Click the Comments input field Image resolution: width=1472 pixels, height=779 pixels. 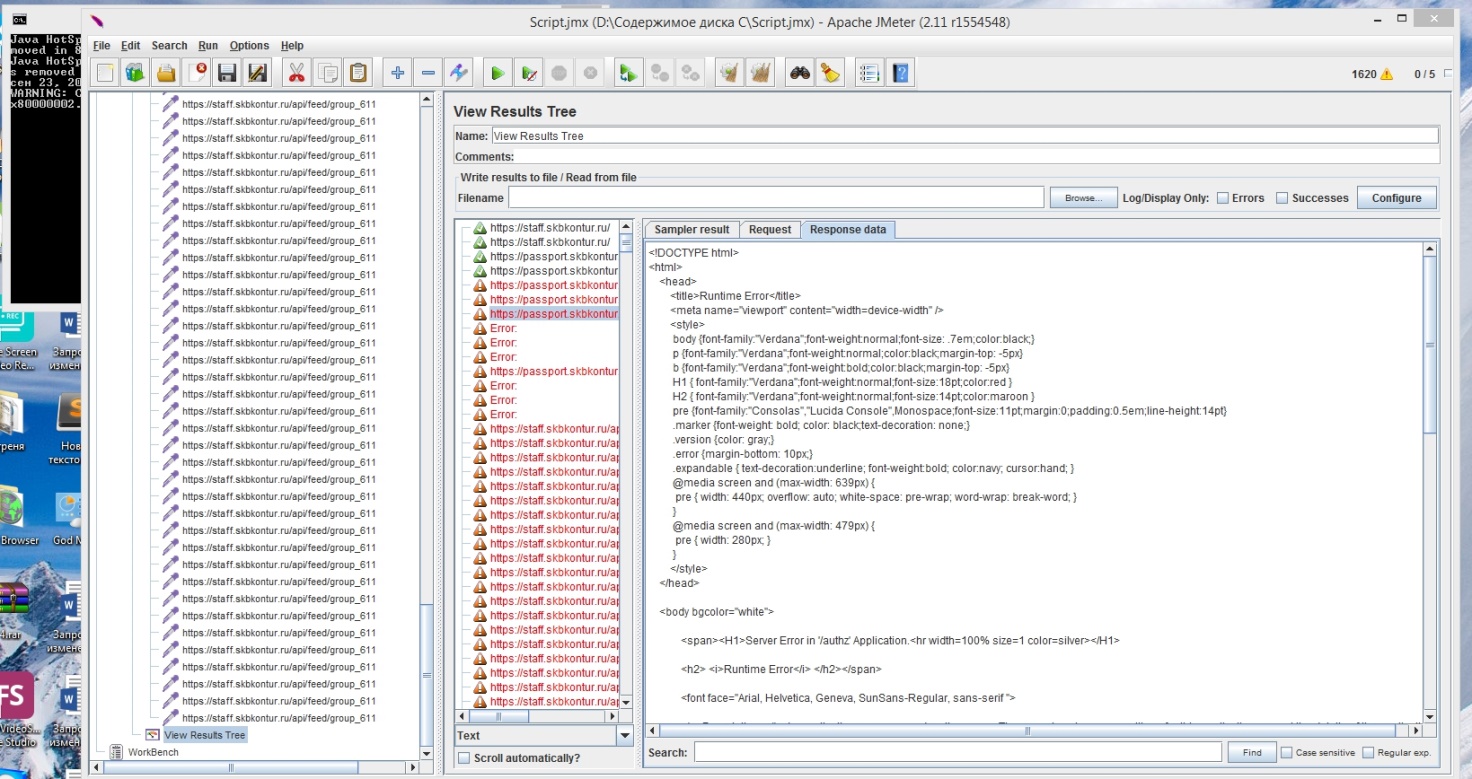978,156
